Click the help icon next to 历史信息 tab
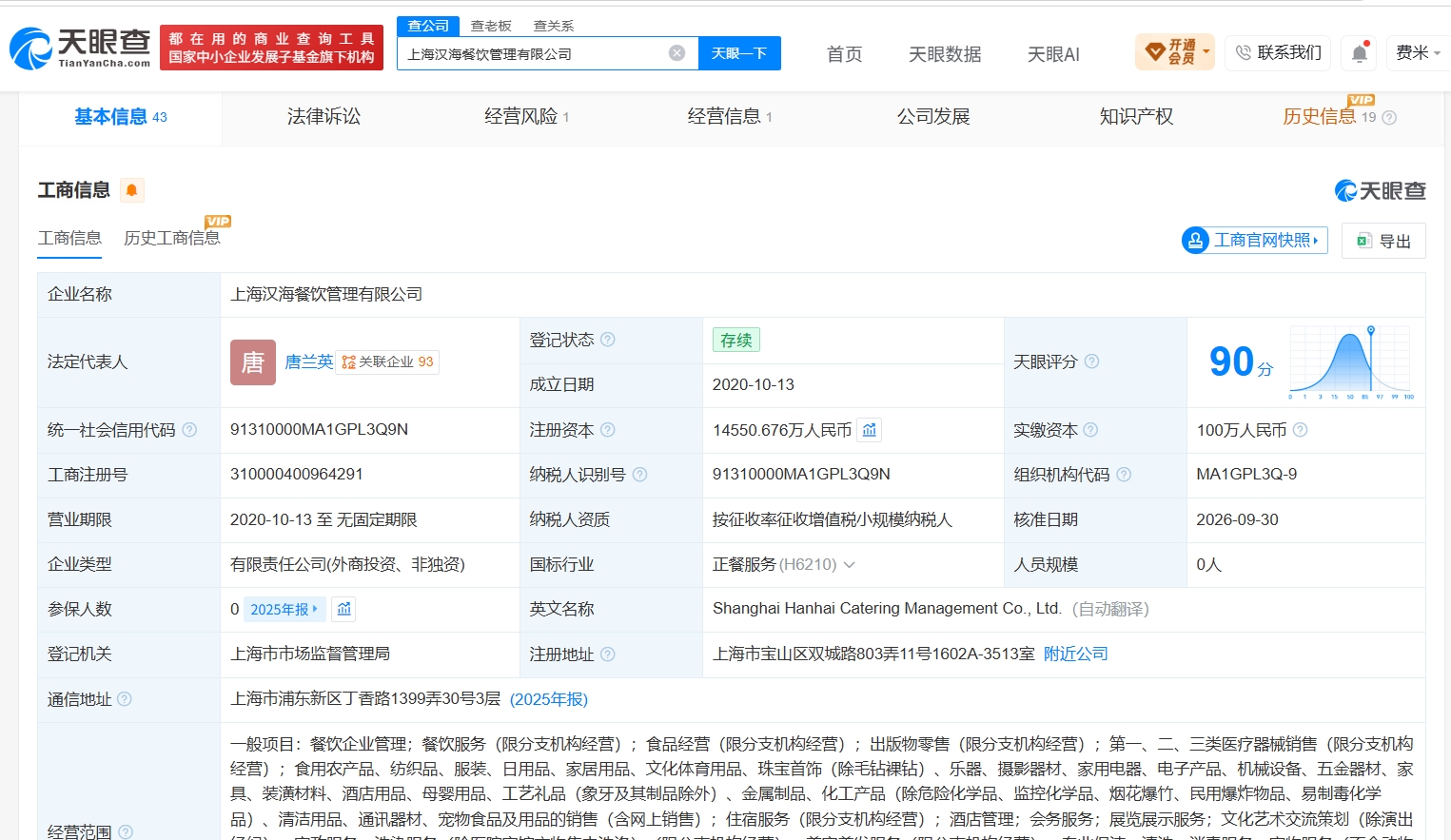1451x840 pixels. tap(1389, 118)
